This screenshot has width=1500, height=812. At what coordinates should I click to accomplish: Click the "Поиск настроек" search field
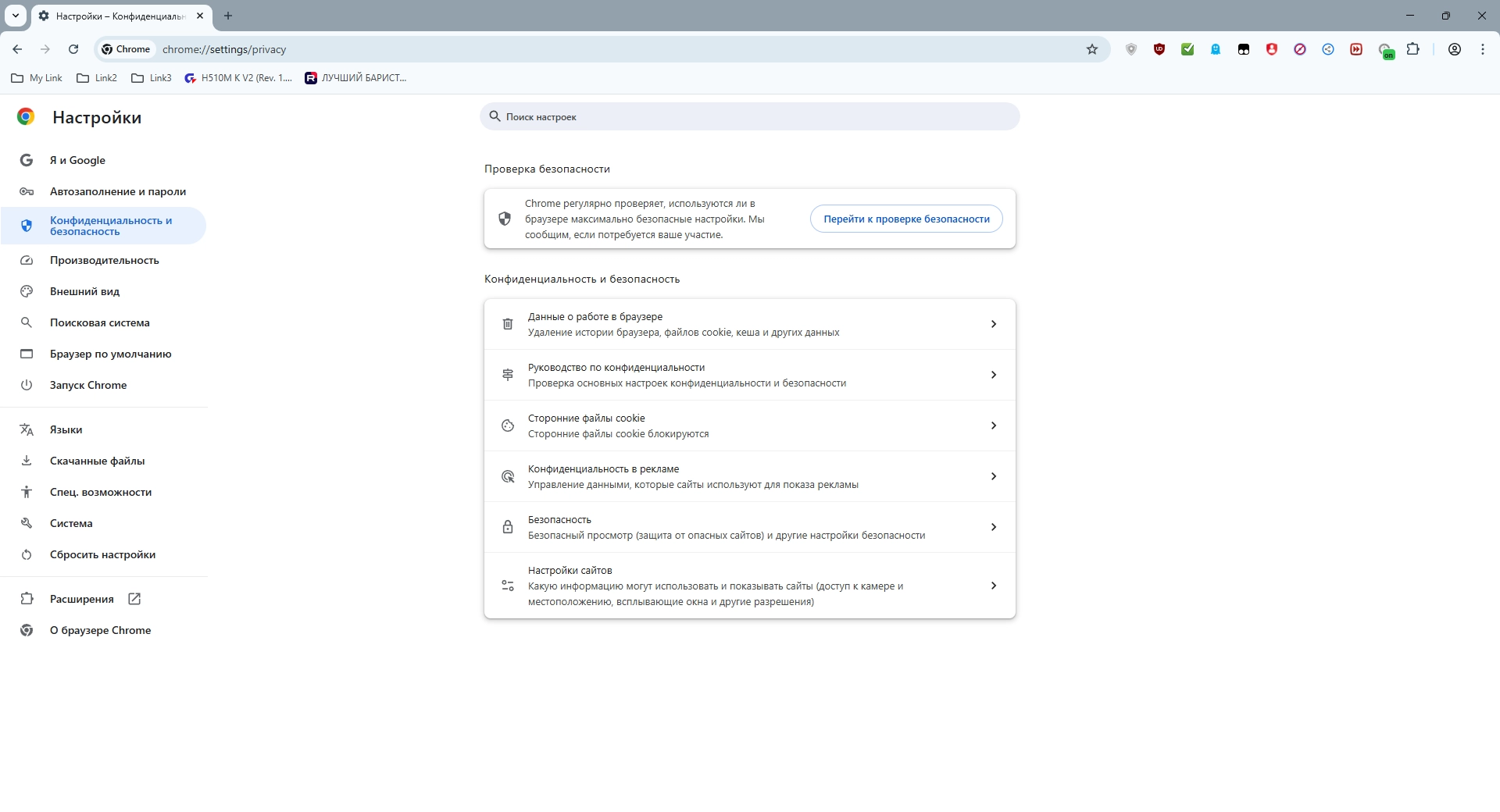pos(750,117)
